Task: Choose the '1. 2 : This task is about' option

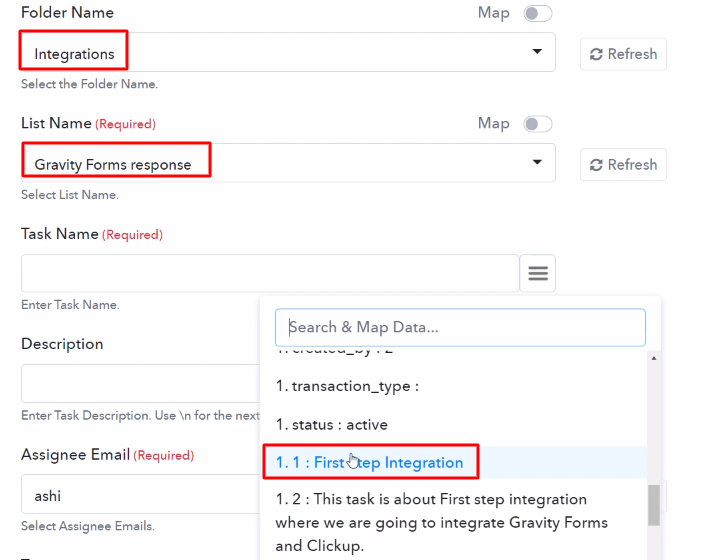Action: pyautogui.click(x=454, y=522)
